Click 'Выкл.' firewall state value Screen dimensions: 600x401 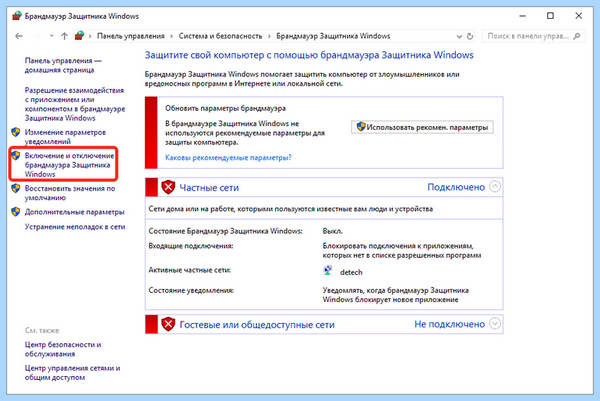tap(333, 231)
